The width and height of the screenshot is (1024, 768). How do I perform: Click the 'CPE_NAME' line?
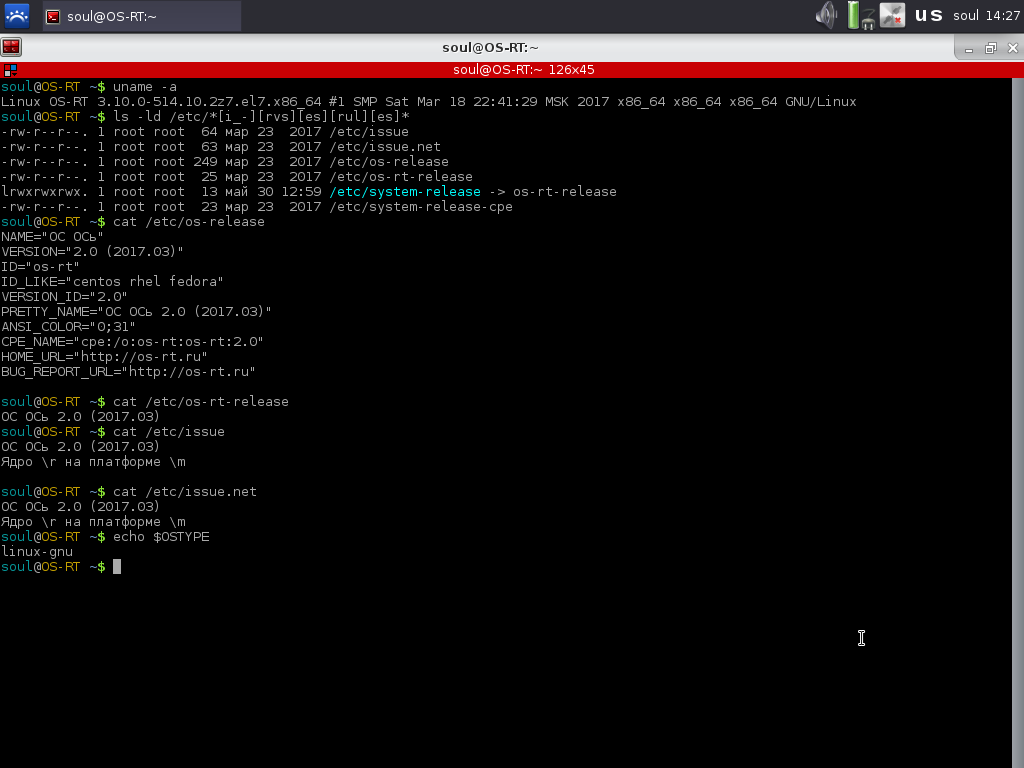[x=132, y=342]
